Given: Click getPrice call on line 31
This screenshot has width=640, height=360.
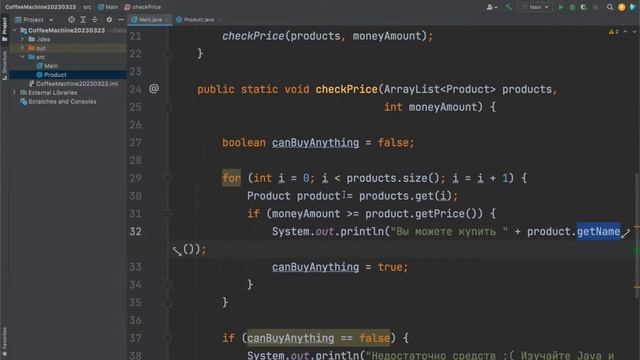Looking at the screenshot, I should (440, 214).
